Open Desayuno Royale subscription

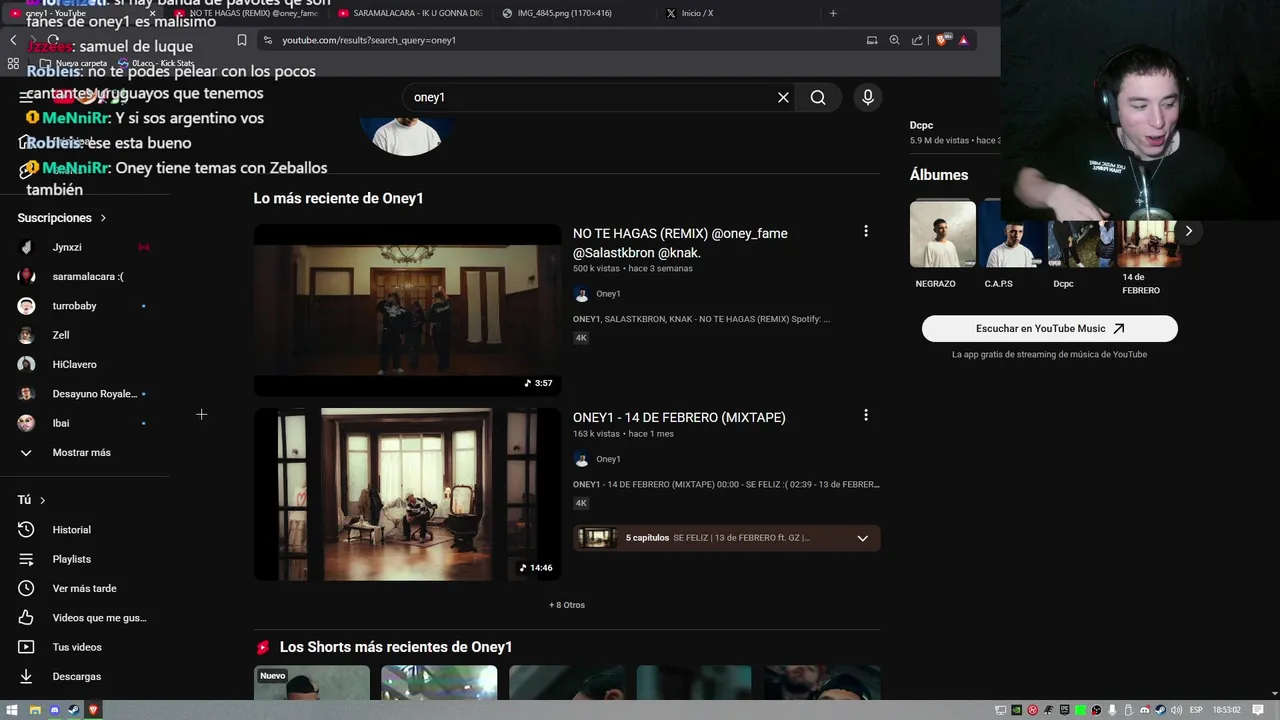[x=95, y=394]
